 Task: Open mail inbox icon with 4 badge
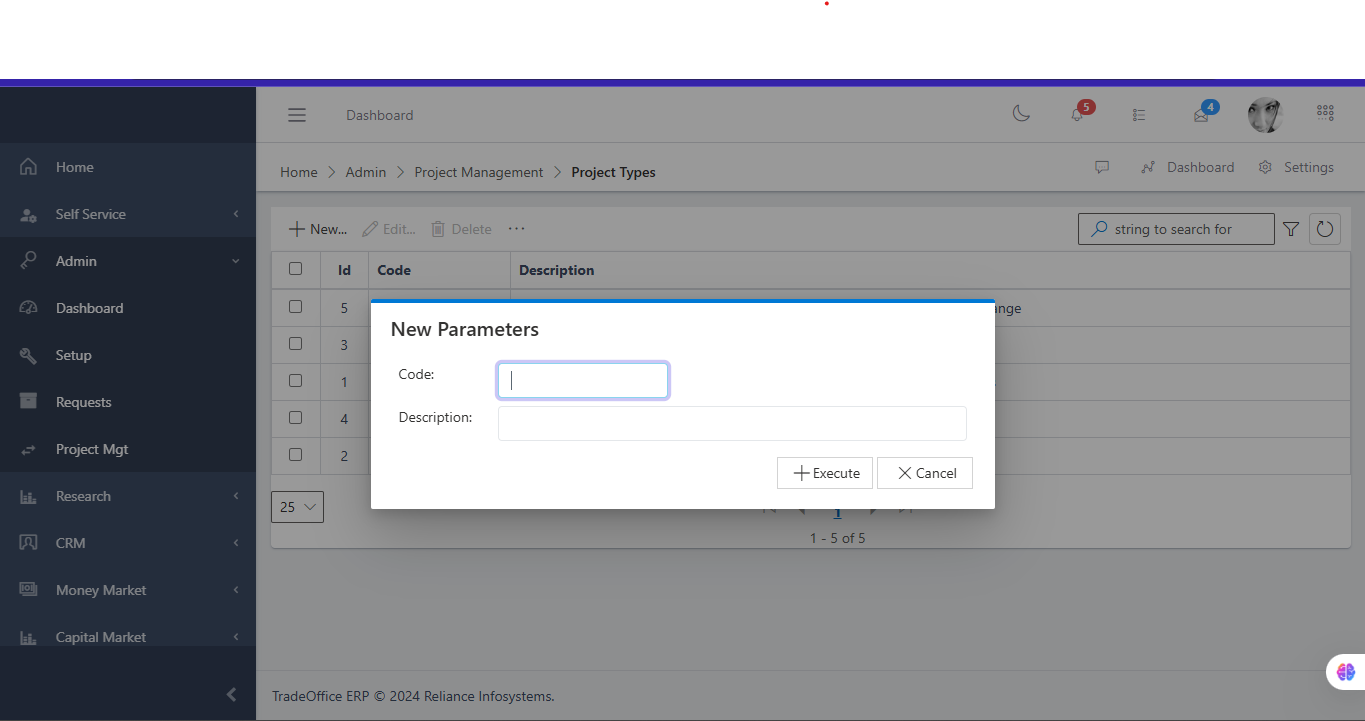[x=1202, y=114]
